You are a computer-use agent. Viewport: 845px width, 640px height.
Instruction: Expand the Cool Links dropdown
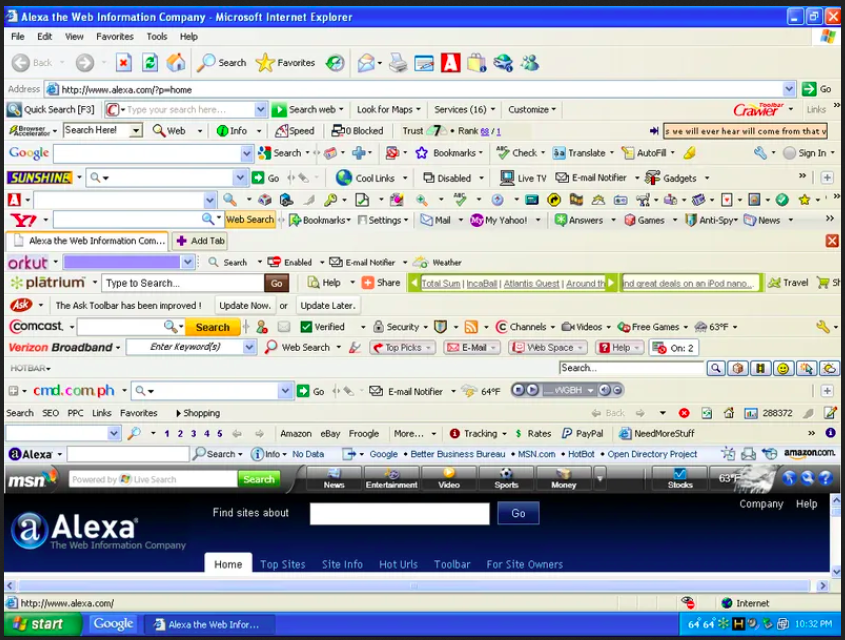405,178
